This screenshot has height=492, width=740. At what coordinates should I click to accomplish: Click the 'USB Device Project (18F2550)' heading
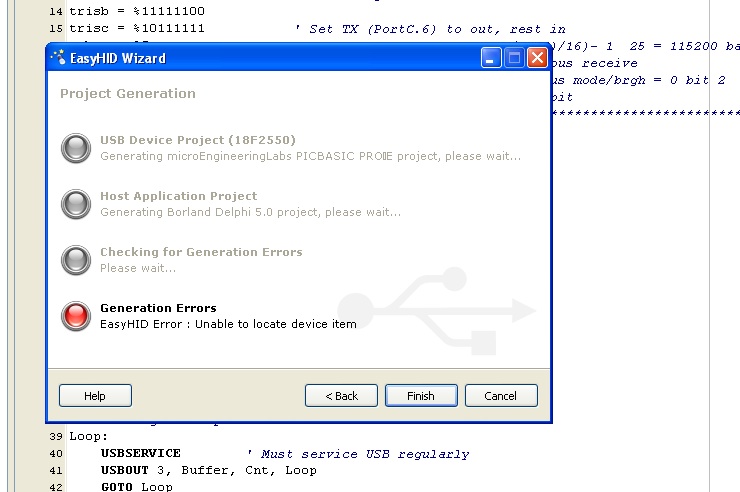tap(198, 140)
